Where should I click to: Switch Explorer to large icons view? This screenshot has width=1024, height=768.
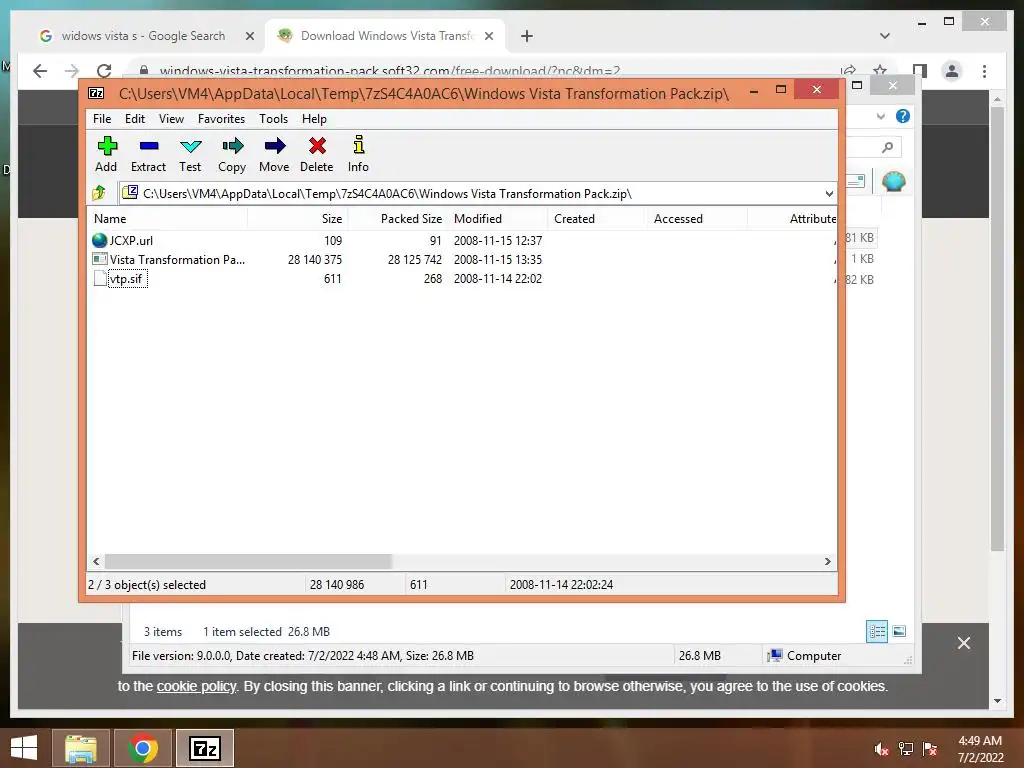(x=899, y=631)
